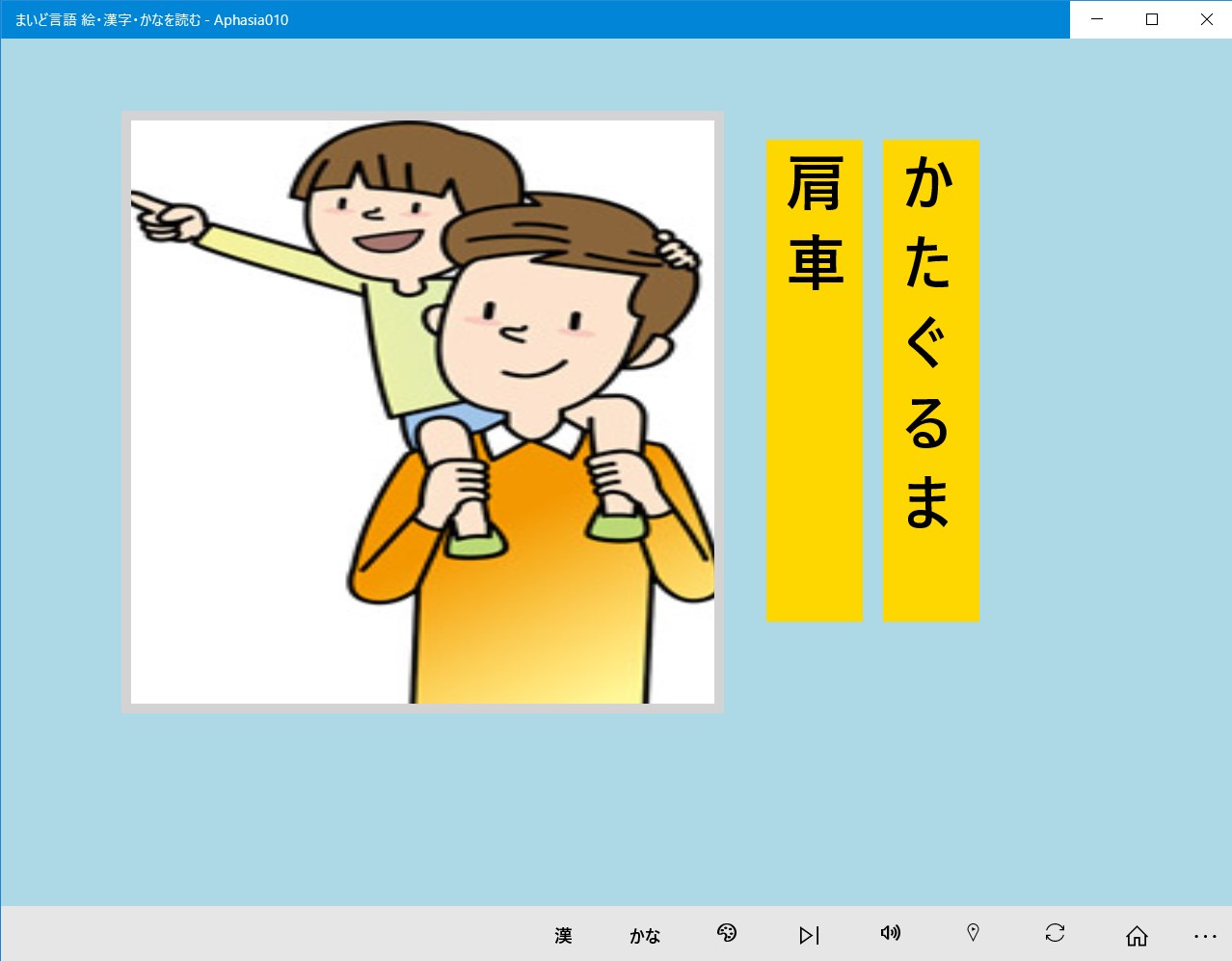Click the ま character on kana card
Image resolution: width=1232 pixels, height=961 pixels.
click(927, 501)
